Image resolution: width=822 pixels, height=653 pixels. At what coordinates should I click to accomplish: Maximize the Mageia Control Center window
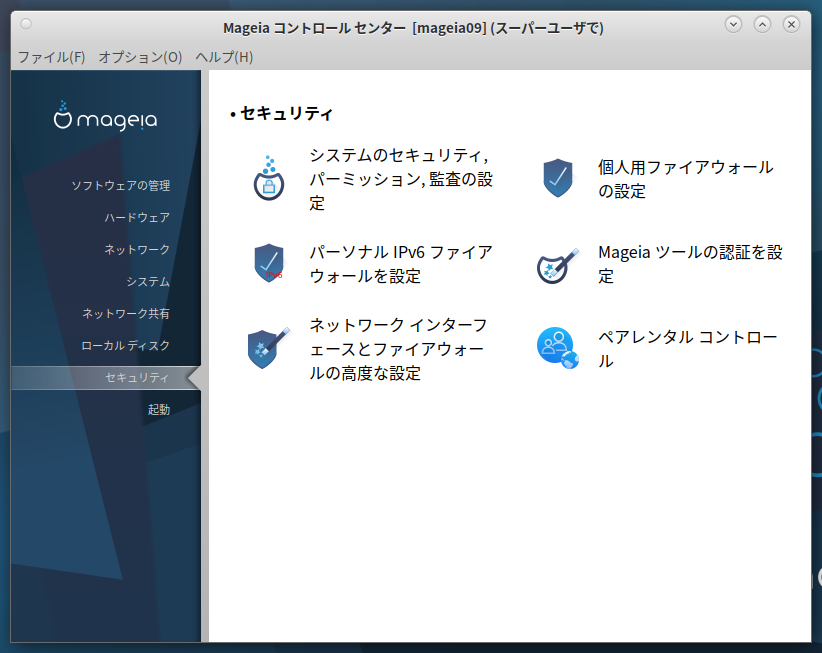click(762, 24)
